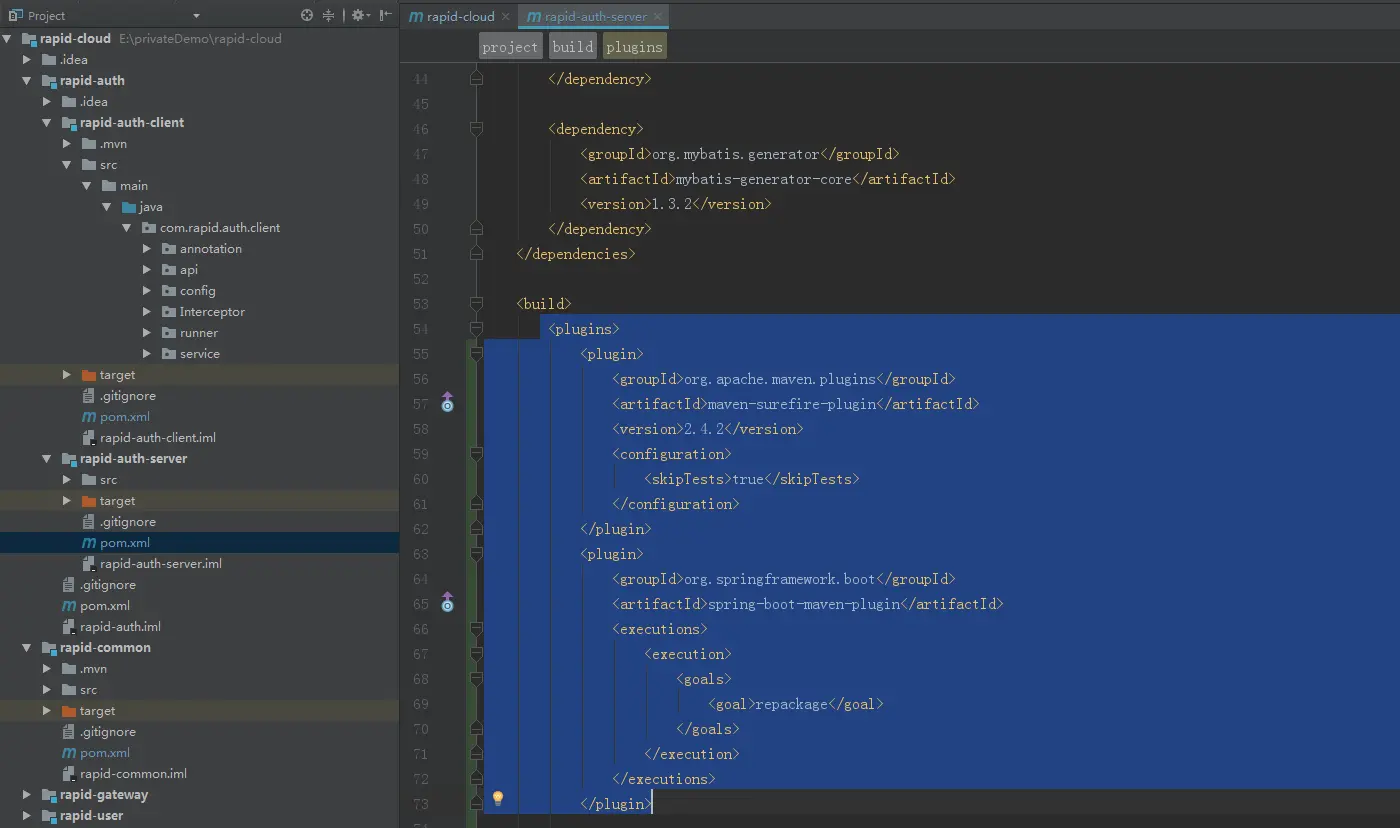Close the rapid-cloud editor tab

(x=505, y=17)
